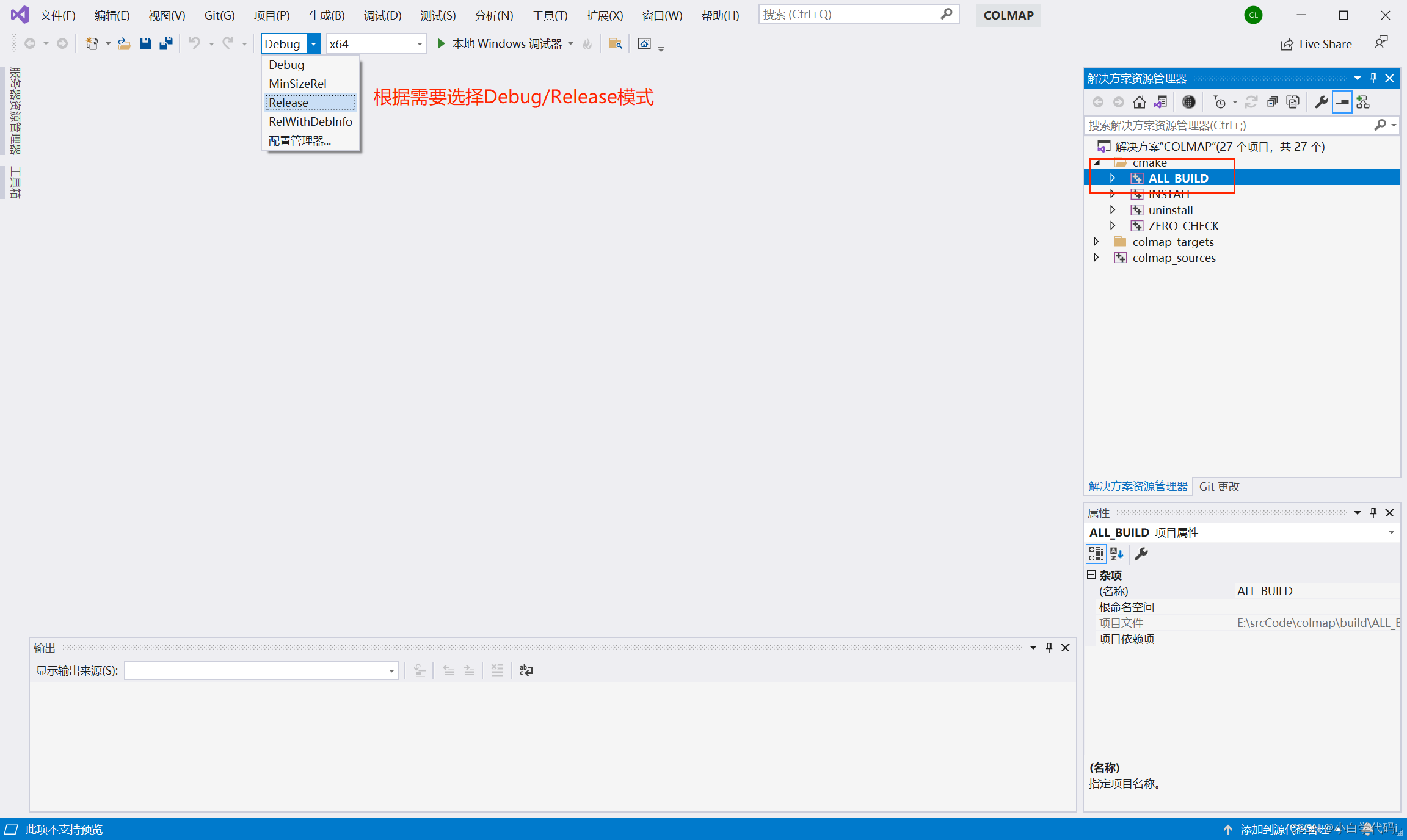Screen dimensions: 1407x840
Task: Toggle the Preview Selected Items button
Action: [x=1342, y=102]
